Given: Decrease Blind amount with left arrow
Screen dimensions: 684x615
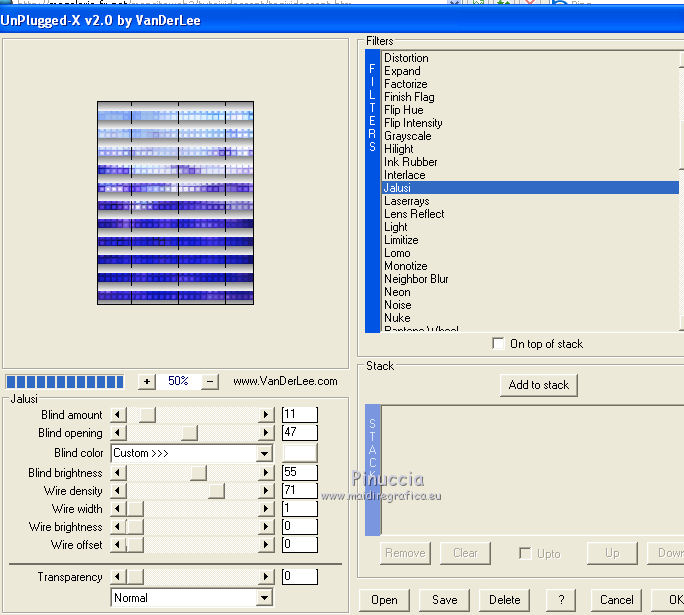Looking at the screenshot, I should 118,414.
